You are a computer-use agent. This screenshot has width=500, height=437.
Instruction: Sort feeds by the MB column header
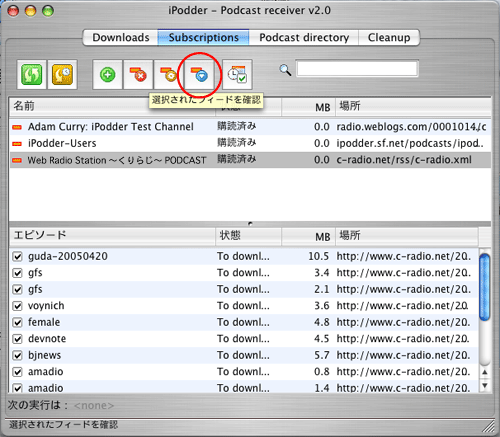(307, 107)
